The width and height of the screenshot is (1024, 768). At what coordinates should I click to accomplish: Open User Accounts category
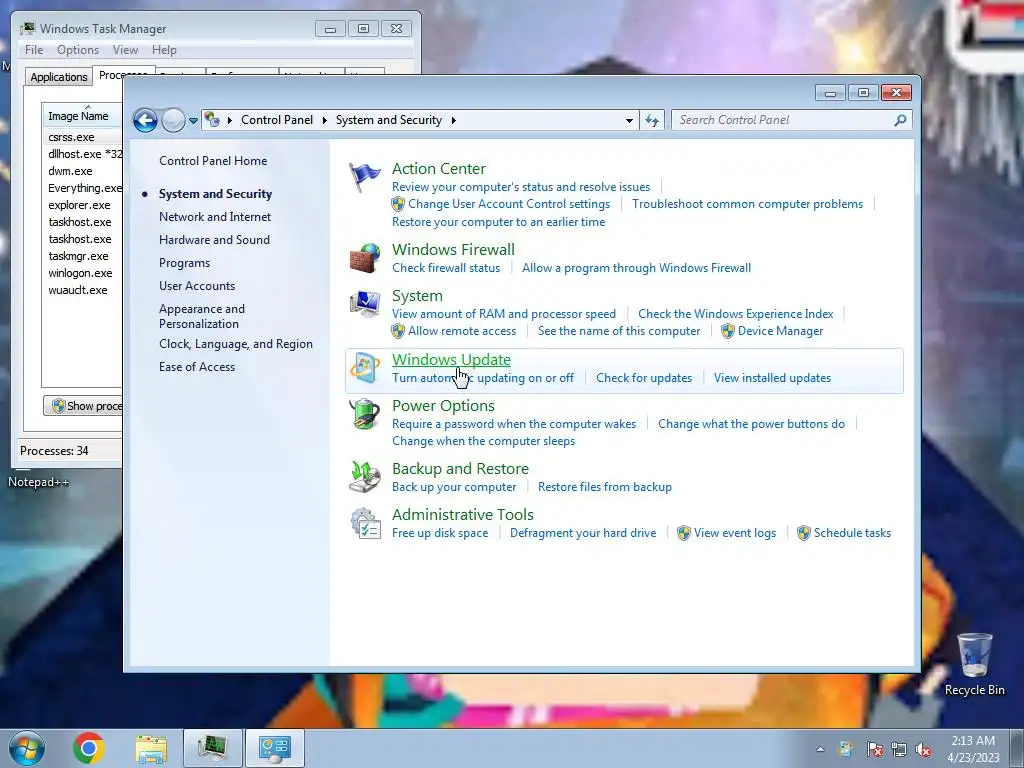pos(197,286)
